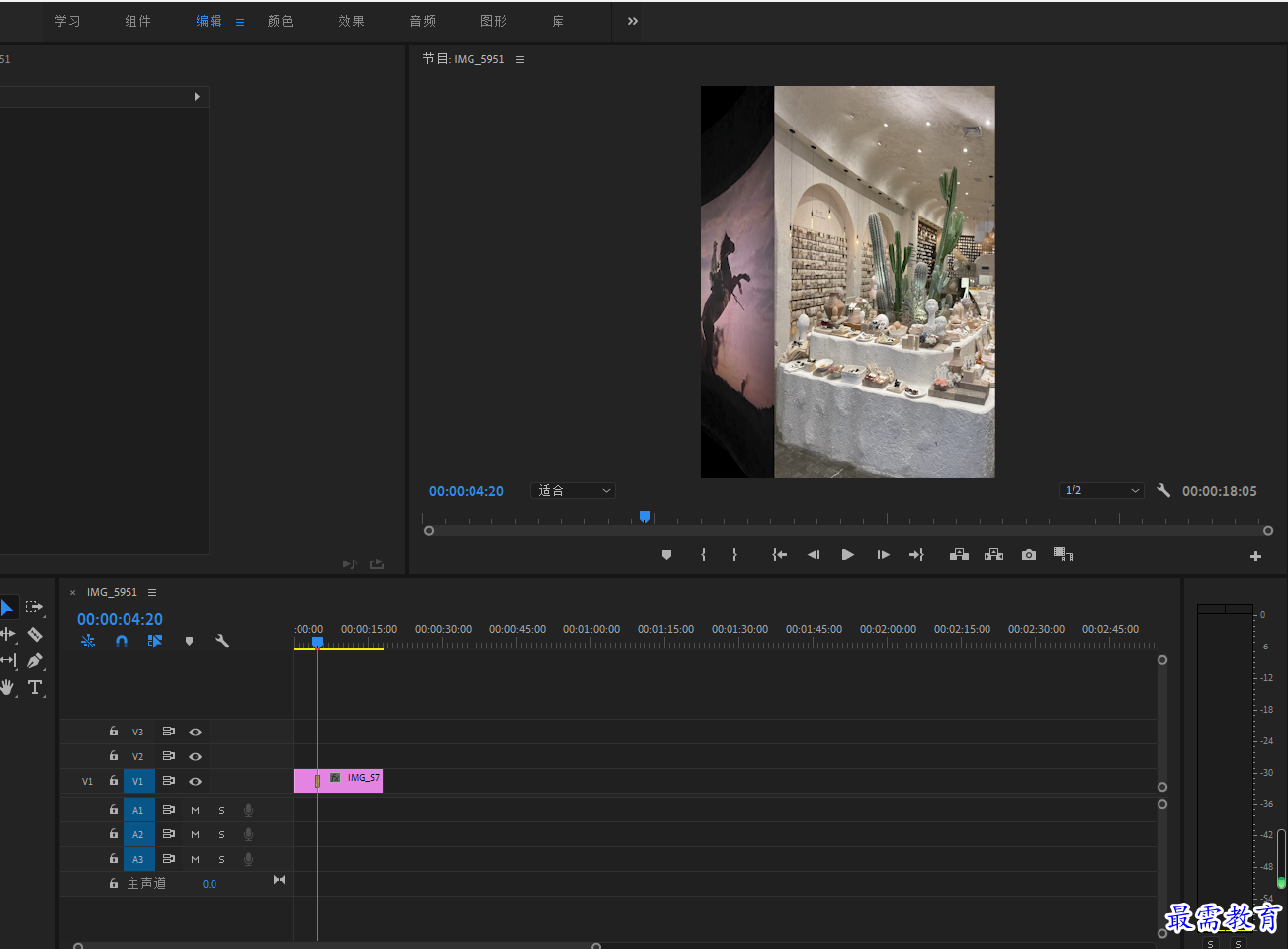
Task: Select the Razor tool
Action: click(35, 634)
